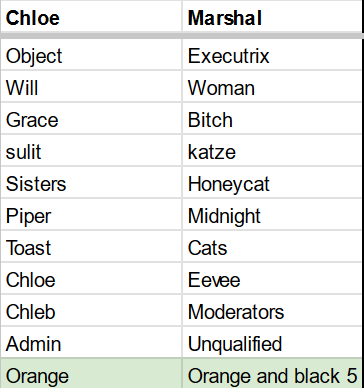Select the Moderators cell

pos(273,310)
